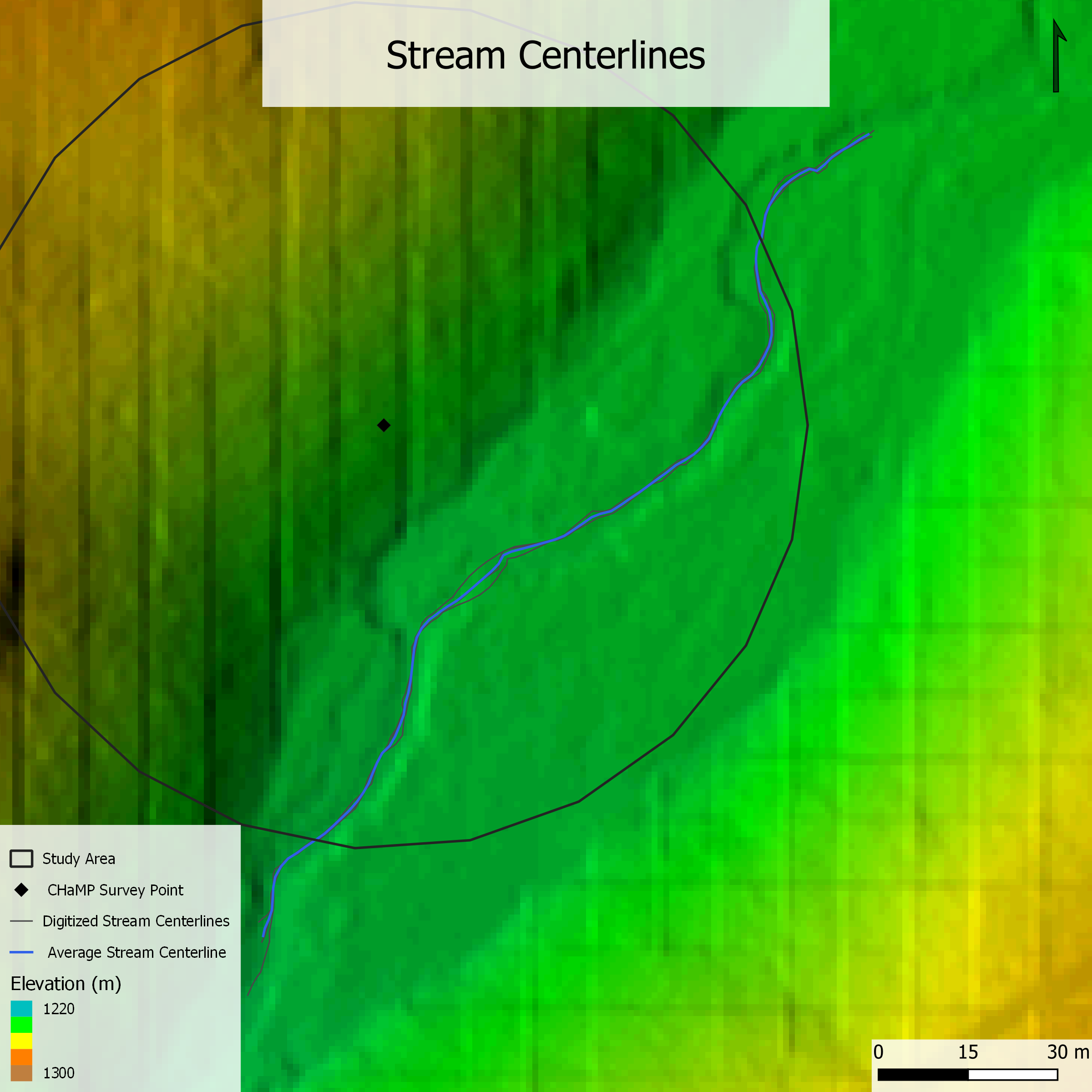Click the scale bar '15' label

968,1052
